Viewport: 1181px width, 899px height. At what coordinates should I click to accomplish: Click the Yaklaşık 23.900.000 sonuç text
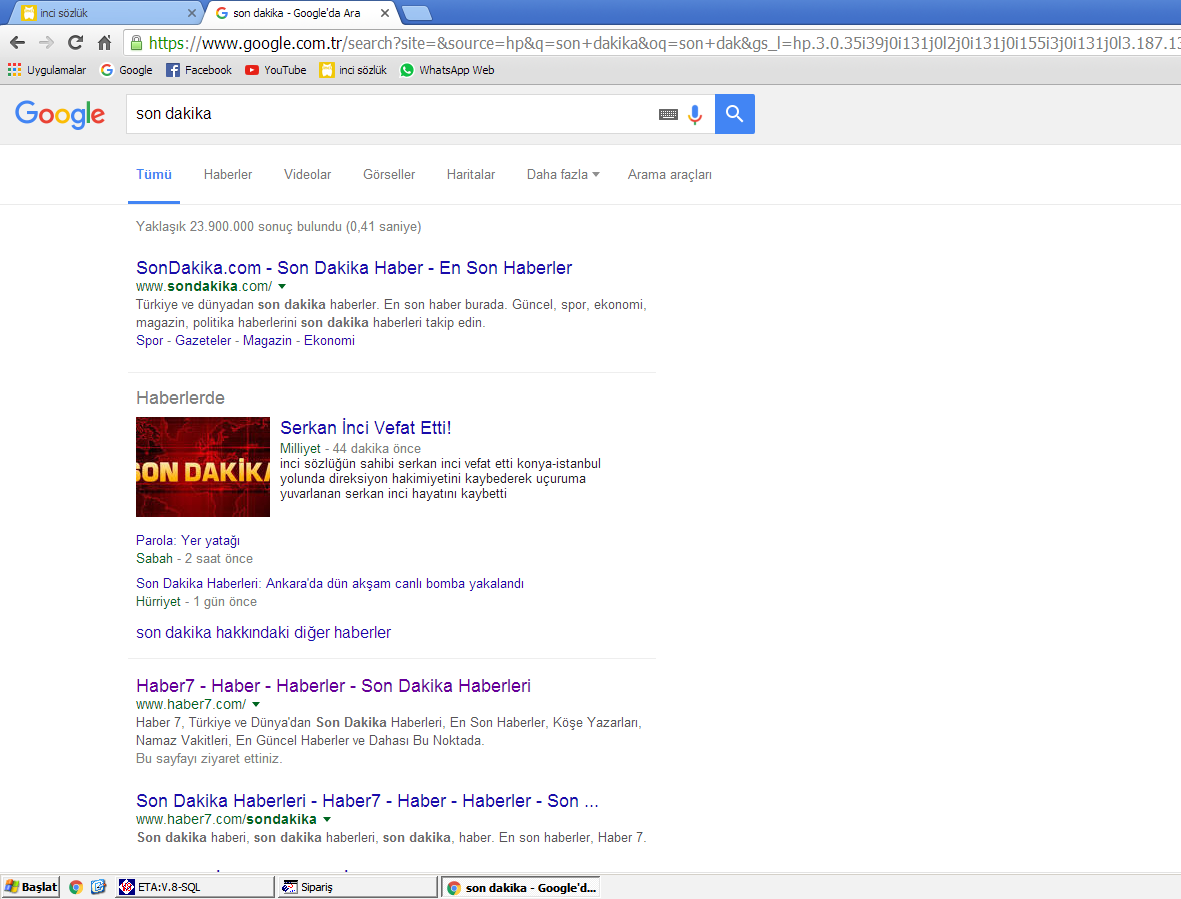click(278, 227)
